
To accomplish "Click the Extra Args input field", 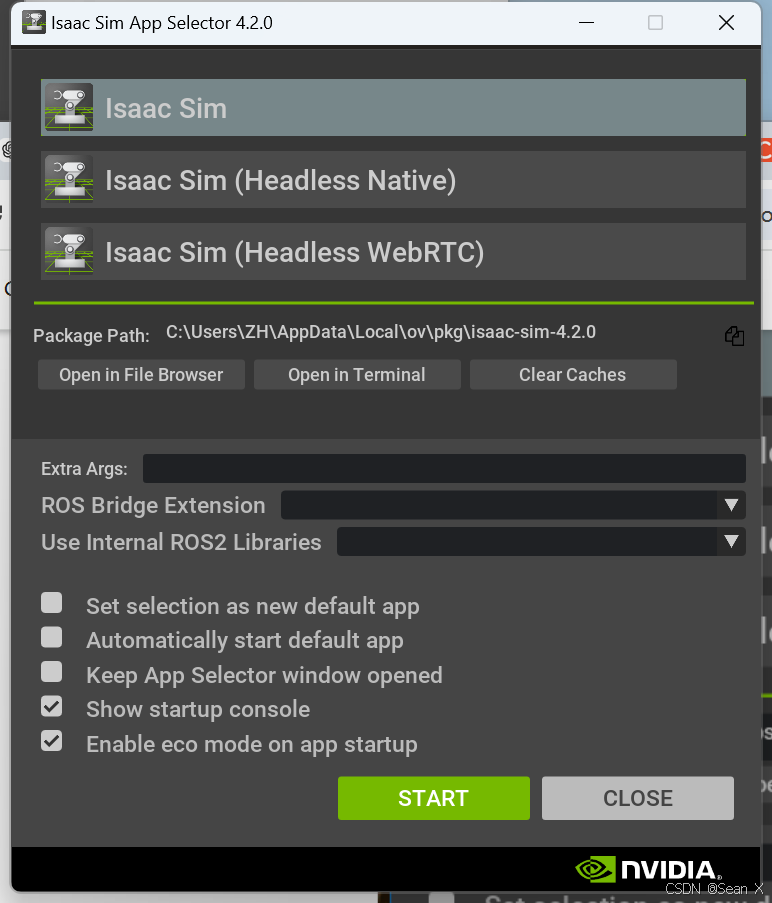I will click(x=444, y=469).
